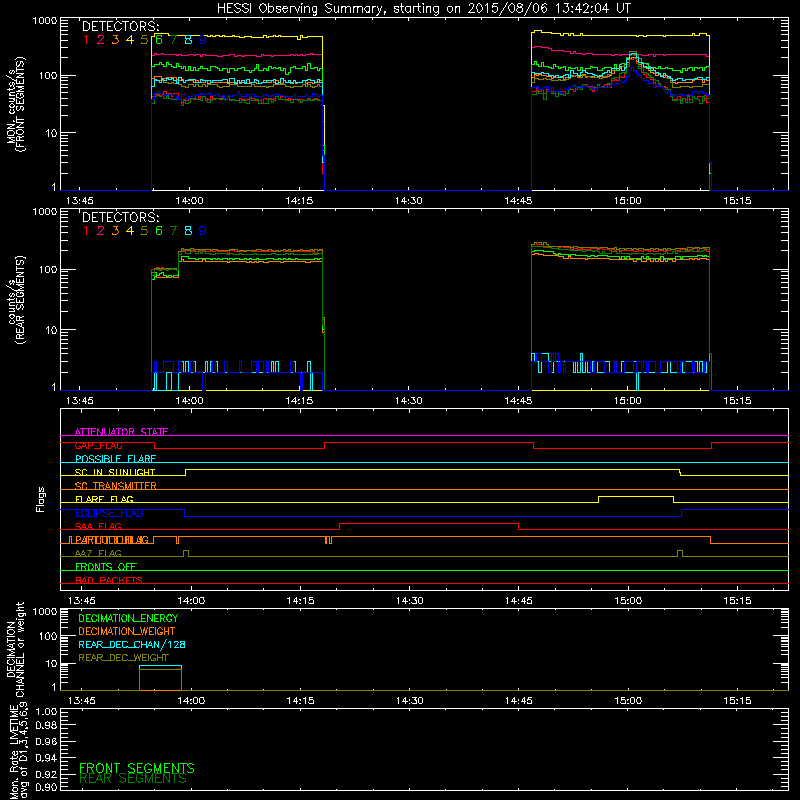Select the MON. counts/s (FRONT SEGMENTS) axis title
Image resolution: width=800 pixels, height=800 pixels.
click(x=15, y=104)
